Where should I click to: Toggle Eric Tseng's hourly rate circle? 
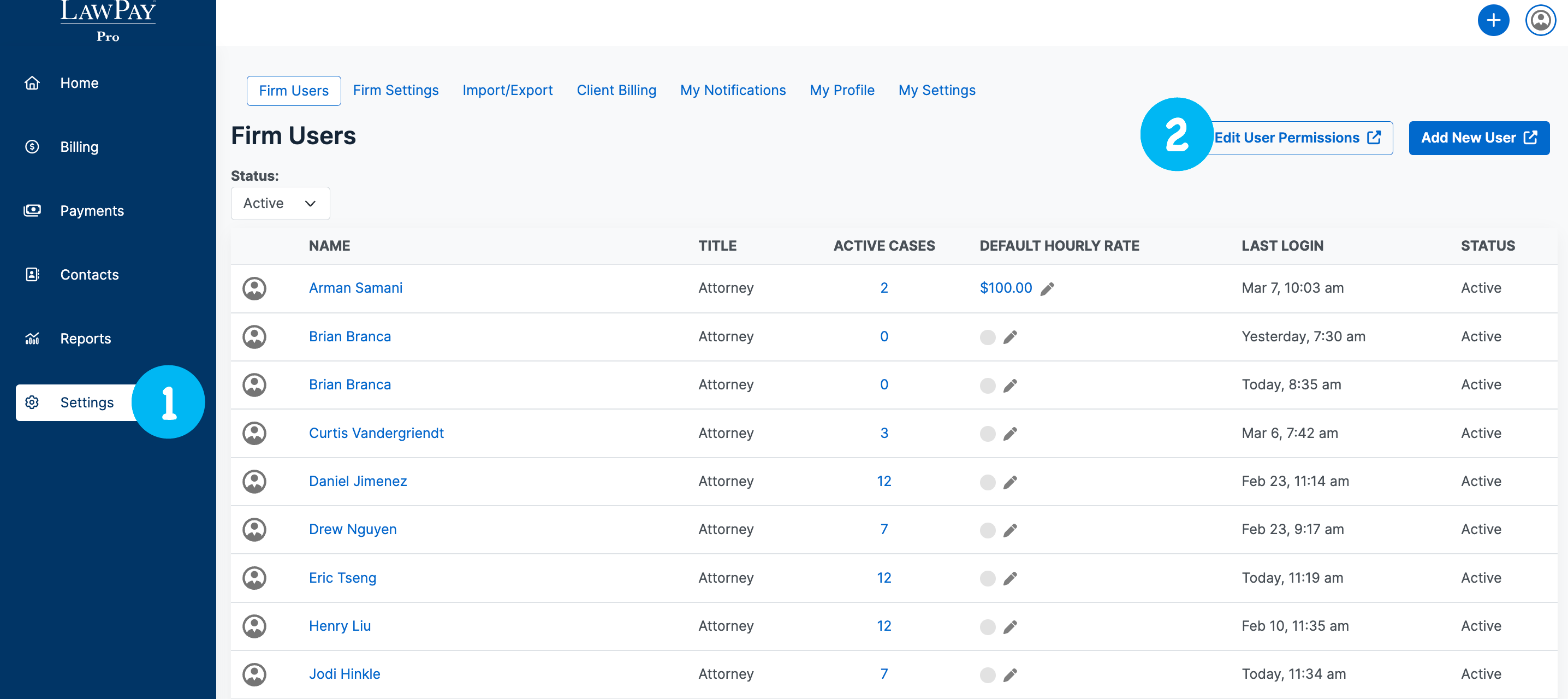coord(987,578)
